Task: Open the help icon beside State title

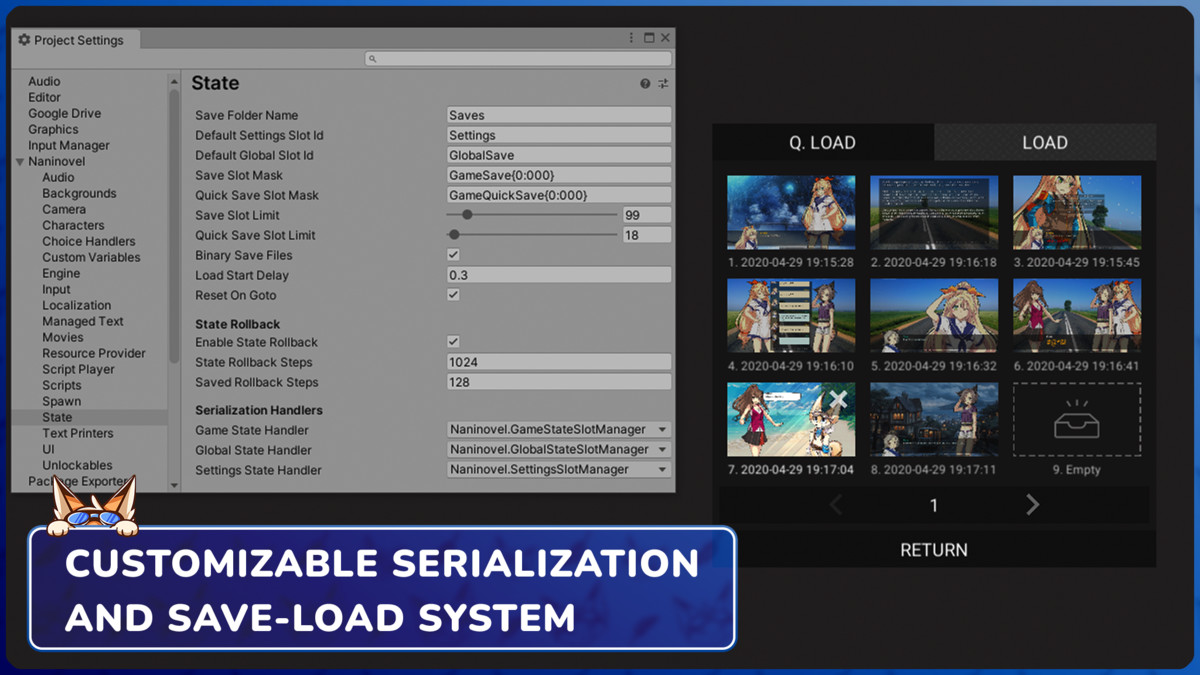Action: 645,84
